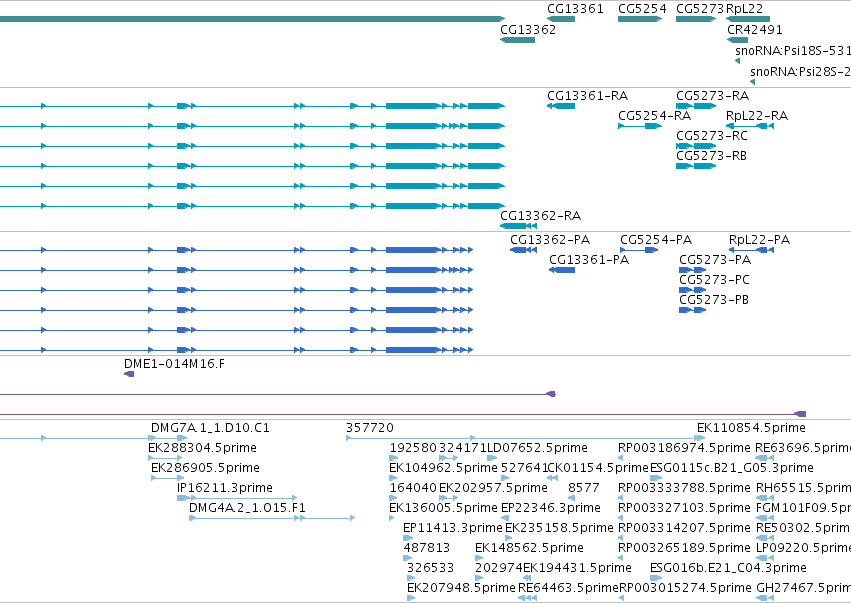Select the RpL22-PA protein label
The width and height of the screenshot is (851, 603).
click(x=759, y=240)
